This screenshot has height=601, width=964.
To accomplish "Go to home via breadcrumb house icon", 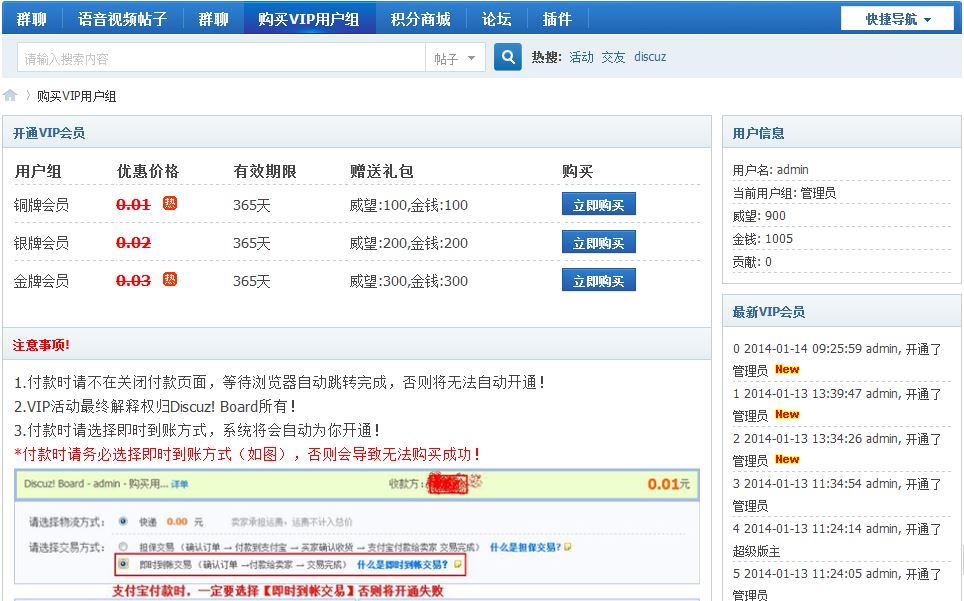I will click(x=10, y=95).
